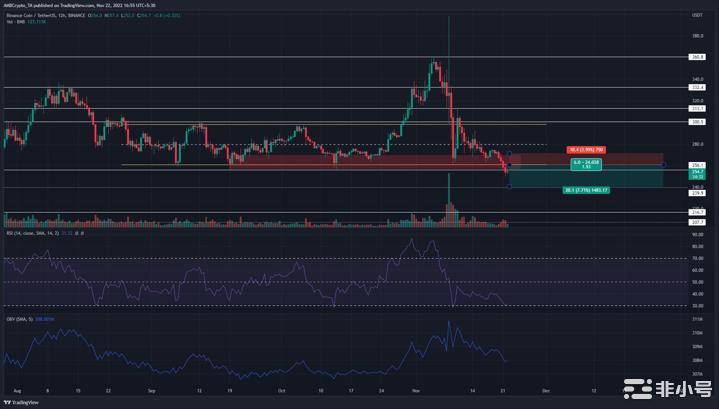Click the USDT currency label on price axis
Screen dimensions: 719x409
coord(698,15)
